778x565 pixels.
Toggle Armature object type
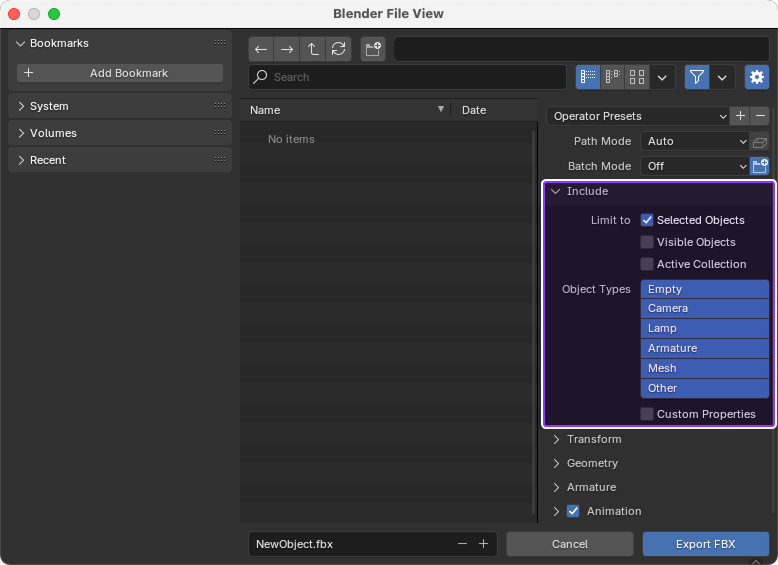[705, 348]
